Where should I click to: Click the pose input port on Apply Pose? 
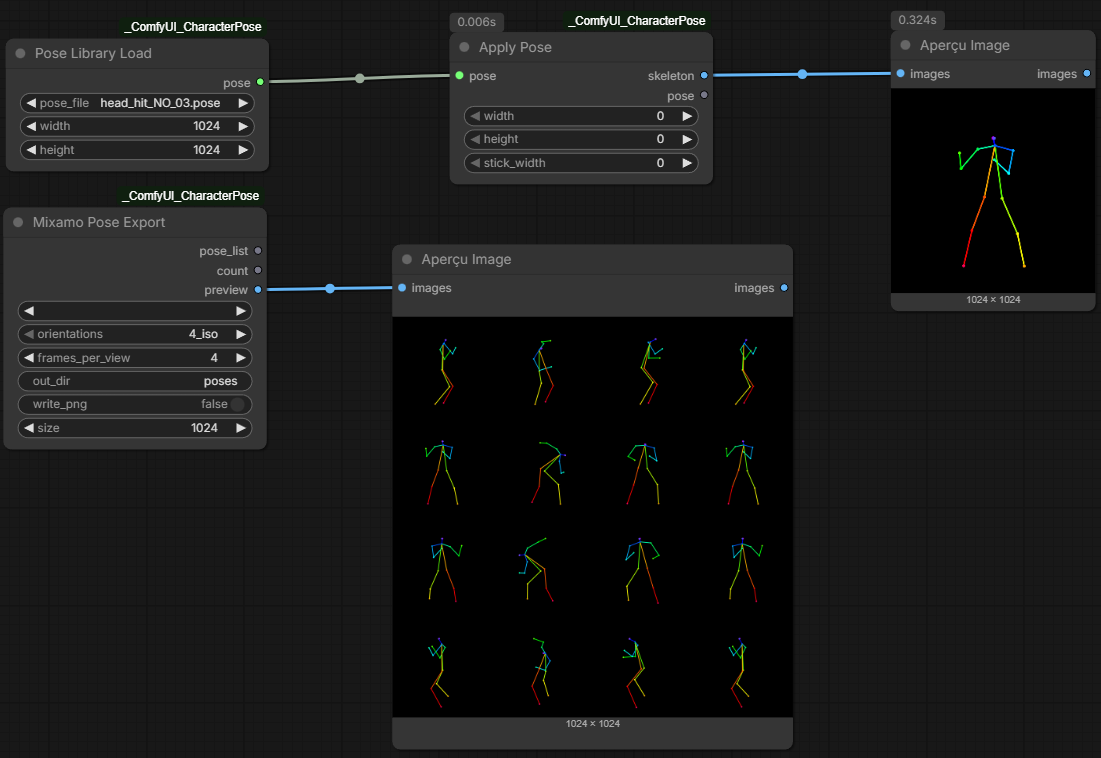(x=459, y=75)
